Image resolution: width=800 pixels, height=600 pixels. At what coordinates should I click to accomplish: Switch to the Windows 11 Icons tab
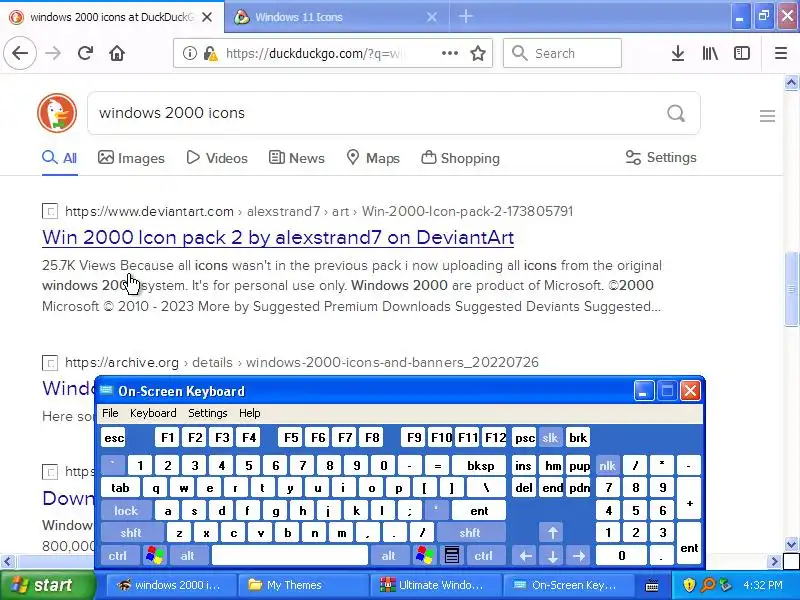coord(337,17)
